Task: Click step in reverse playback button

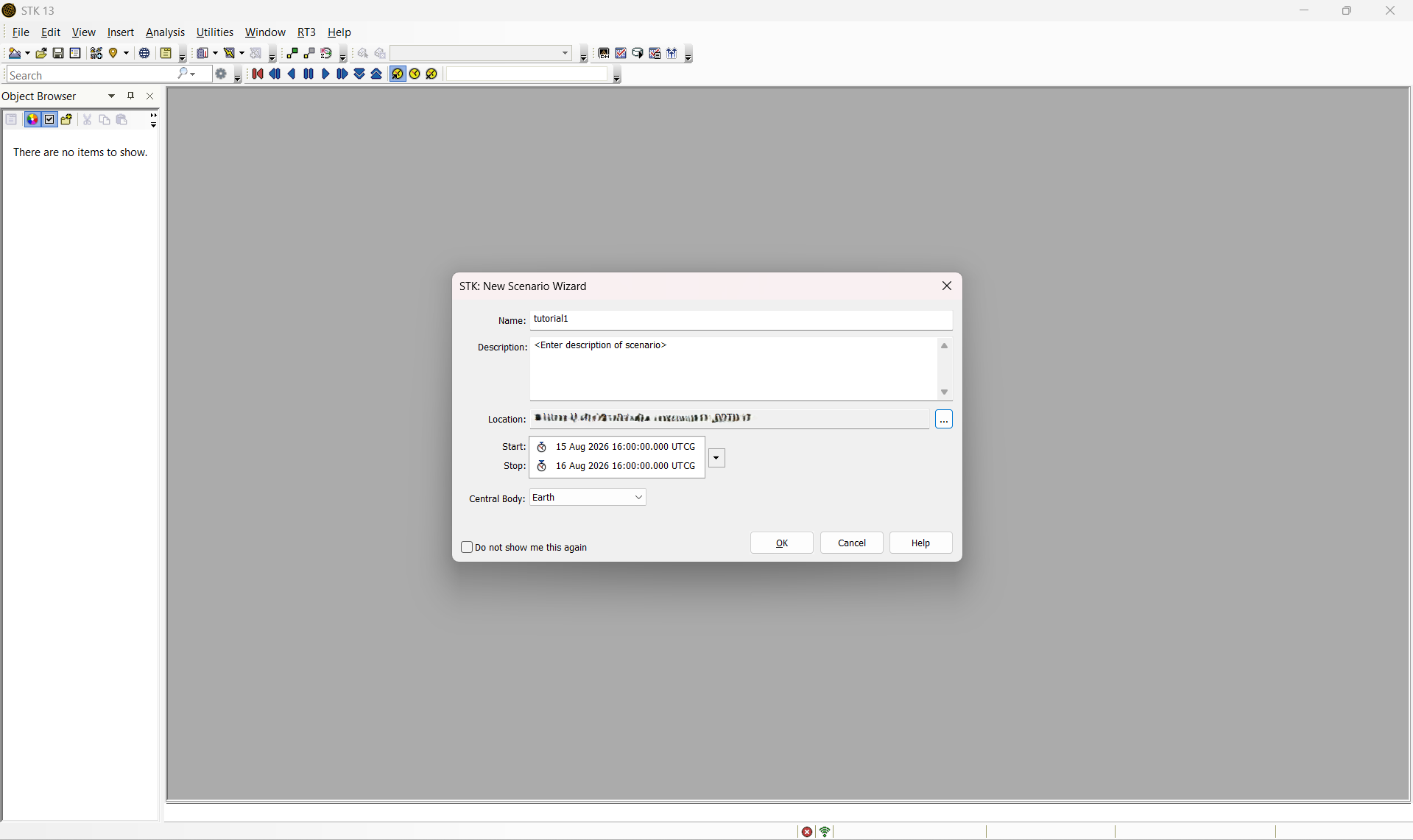Action: (275, 74)
